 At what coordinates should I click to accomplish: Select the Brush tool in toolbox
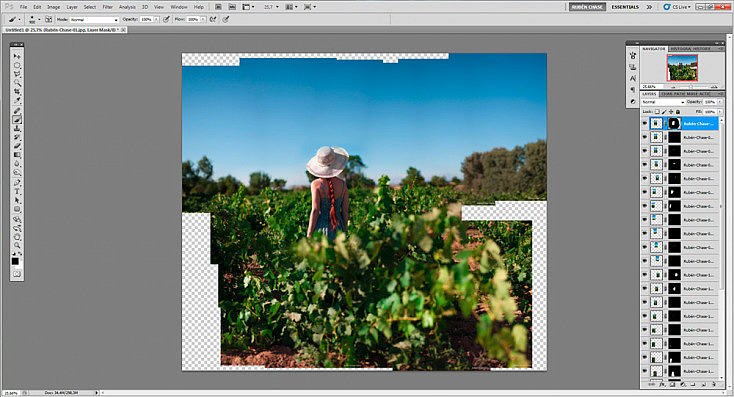tap(17, 120)
